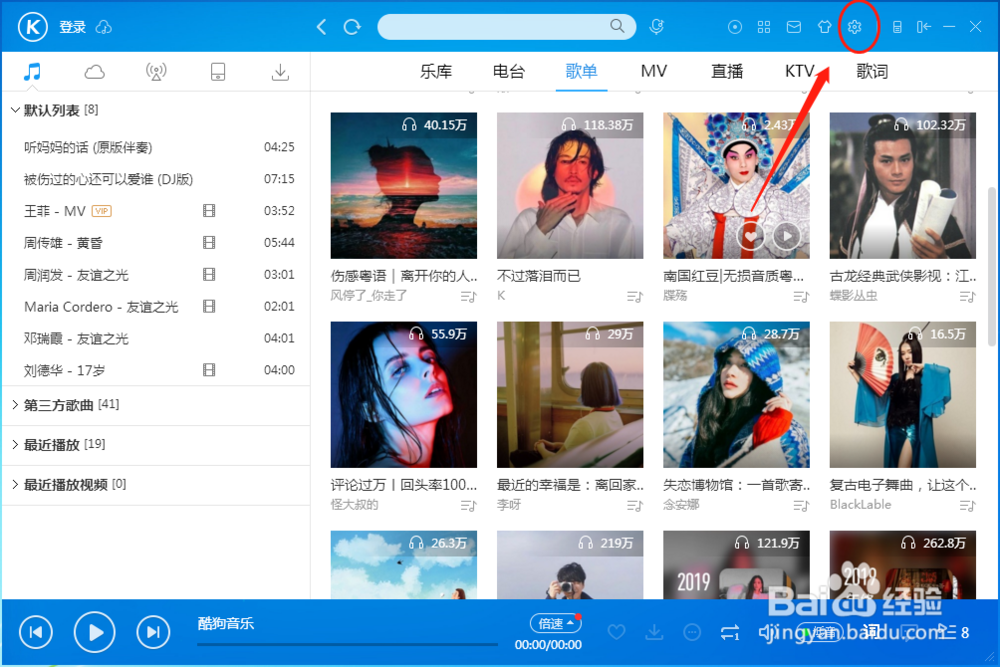Open the 直播 tab
This screenshot has height=667, width=1000.
726,71
